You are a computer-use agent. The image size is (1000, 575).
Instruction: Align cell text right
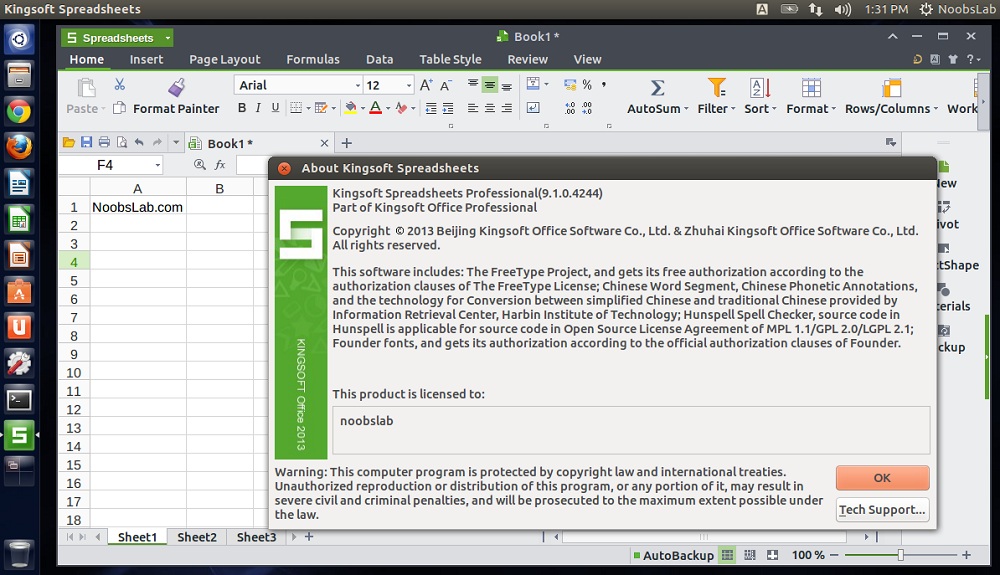point(506,108)
